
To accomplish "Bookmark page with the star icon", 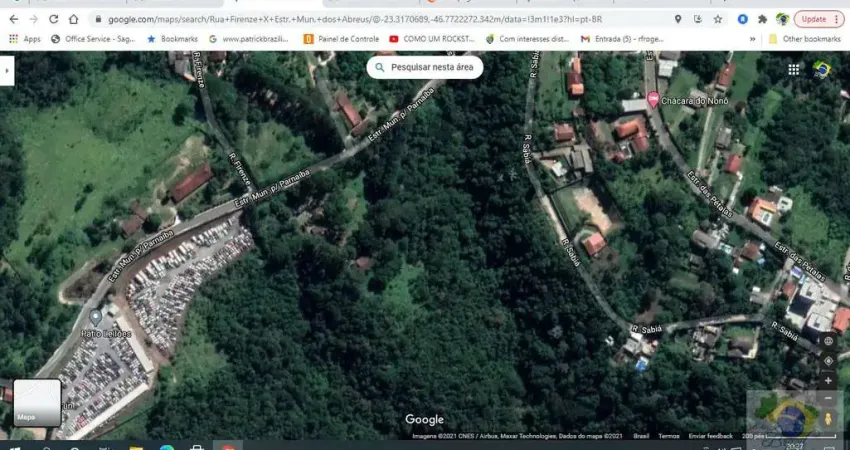I will 718,19.
